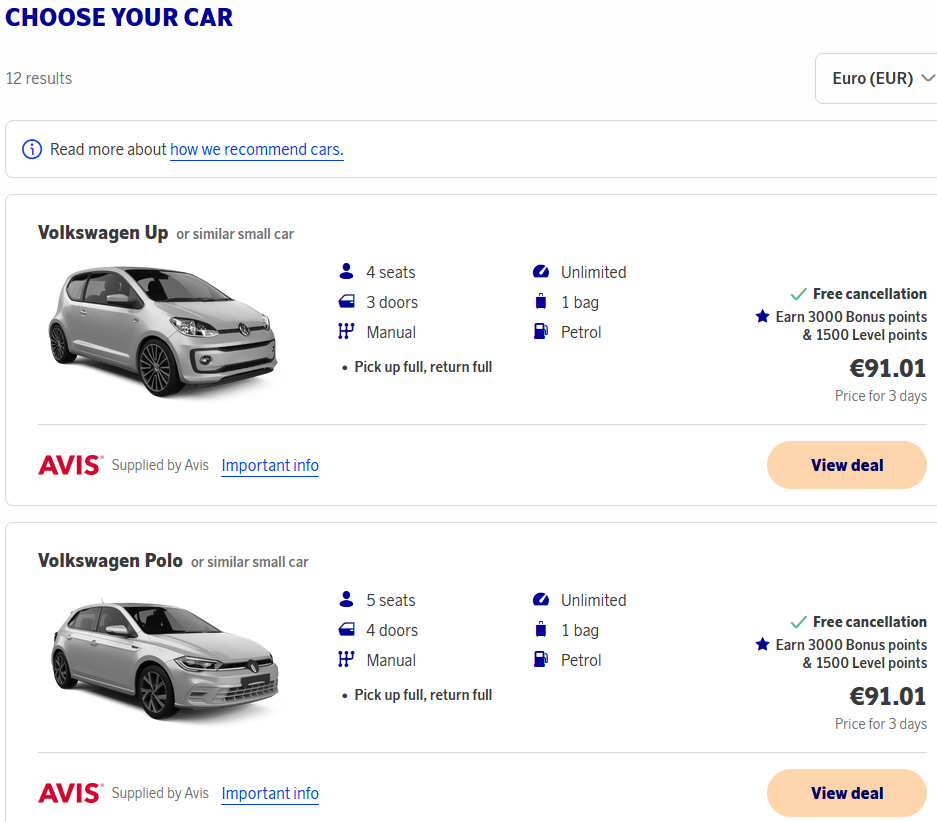
Task: Click View deal for the Volkswagen Polo
Action: pos(846,793)
